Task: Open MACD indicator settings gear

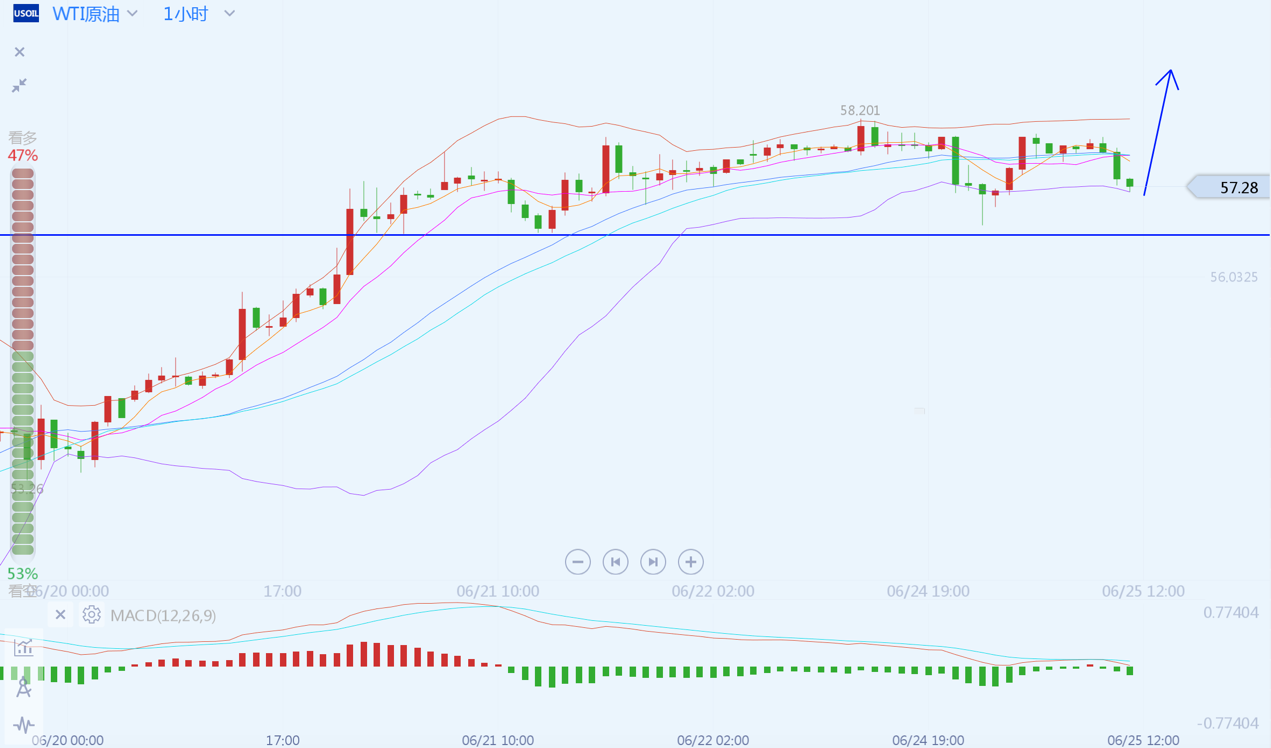Action: click(x=91, y=615)
